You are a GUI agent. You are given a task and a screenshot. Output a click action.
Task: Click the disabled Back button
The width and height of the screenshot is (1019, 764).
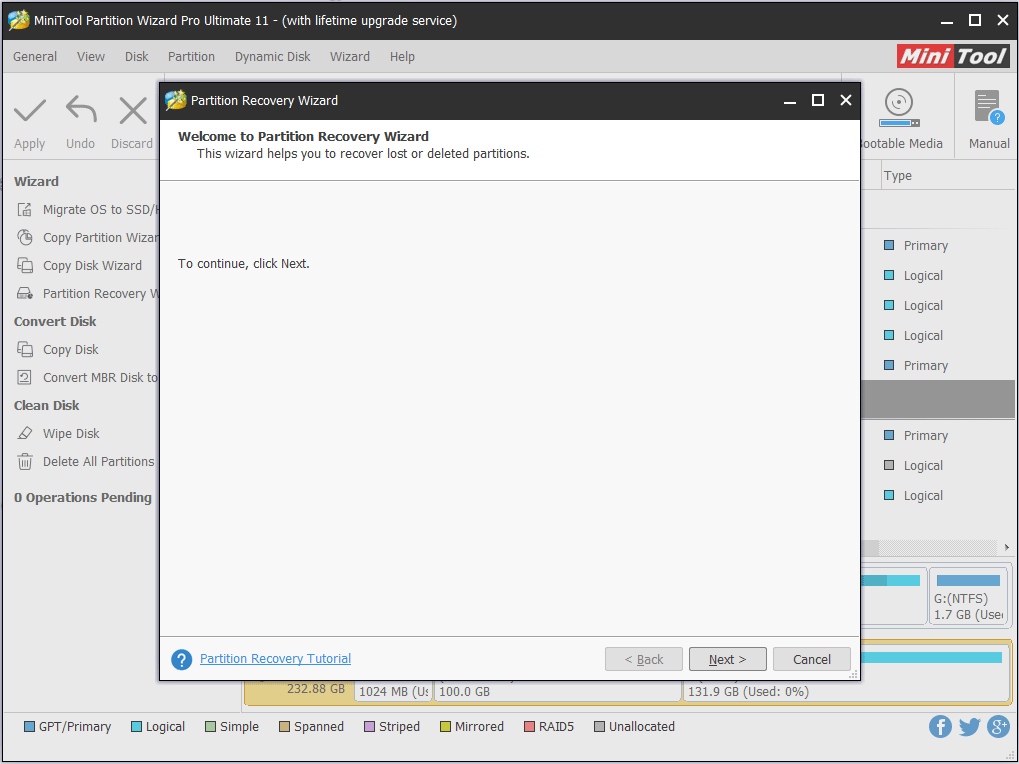[643, 659]
